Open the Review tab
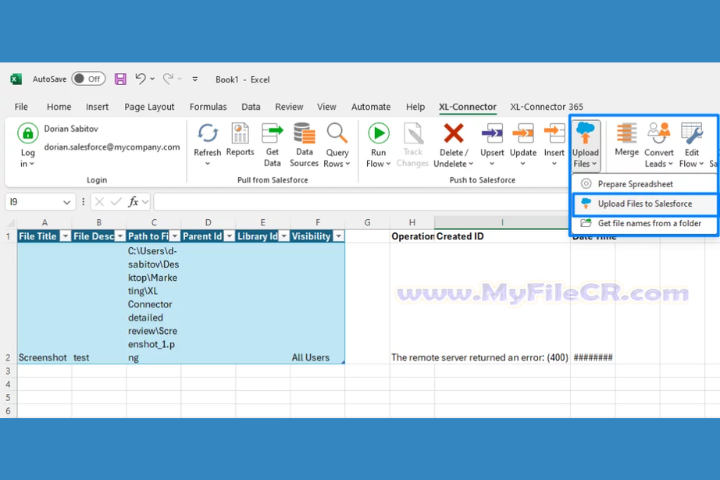720x480 pixels. click(x=289, y=107)
